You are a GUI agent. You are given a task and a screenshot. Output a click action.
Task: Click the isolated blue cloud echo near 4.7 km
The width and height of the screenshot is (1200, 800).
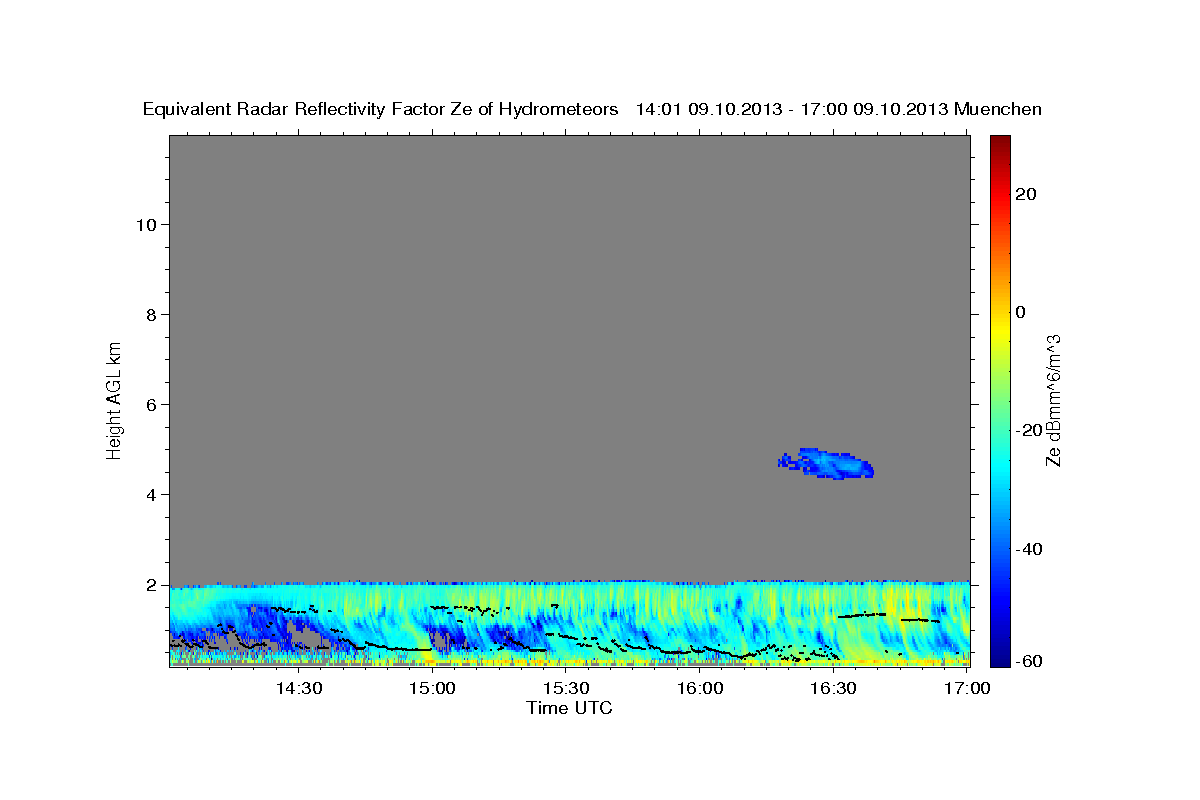coord(827,464)
